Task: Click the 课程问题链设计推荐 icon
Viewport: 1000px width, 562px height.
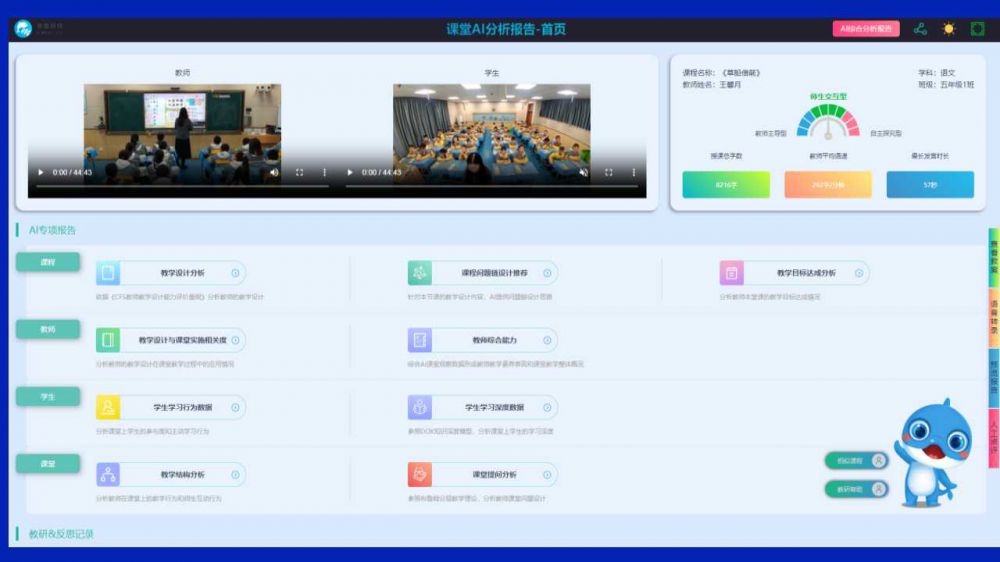Action: (x=420, y=273)
